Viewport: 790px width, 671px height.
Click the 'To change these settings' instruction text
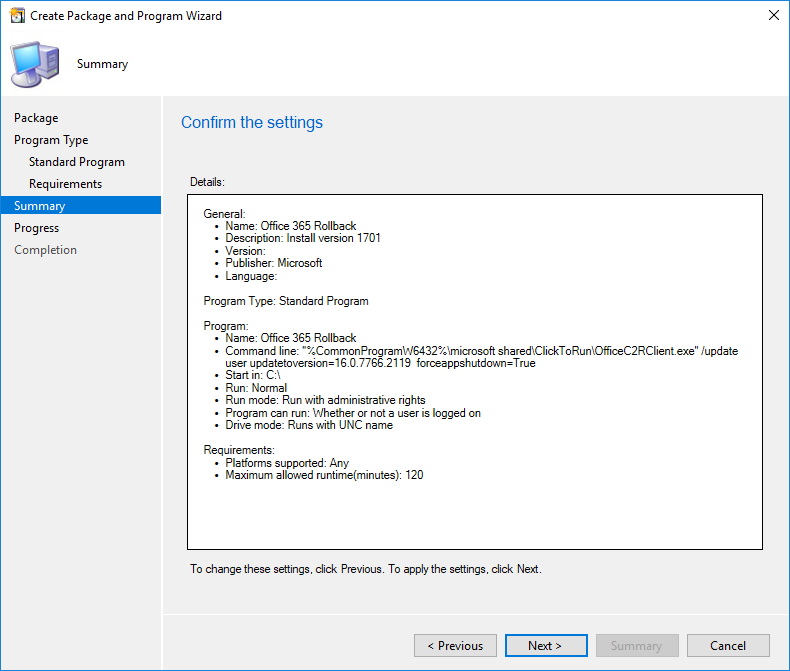pos(366,569)
